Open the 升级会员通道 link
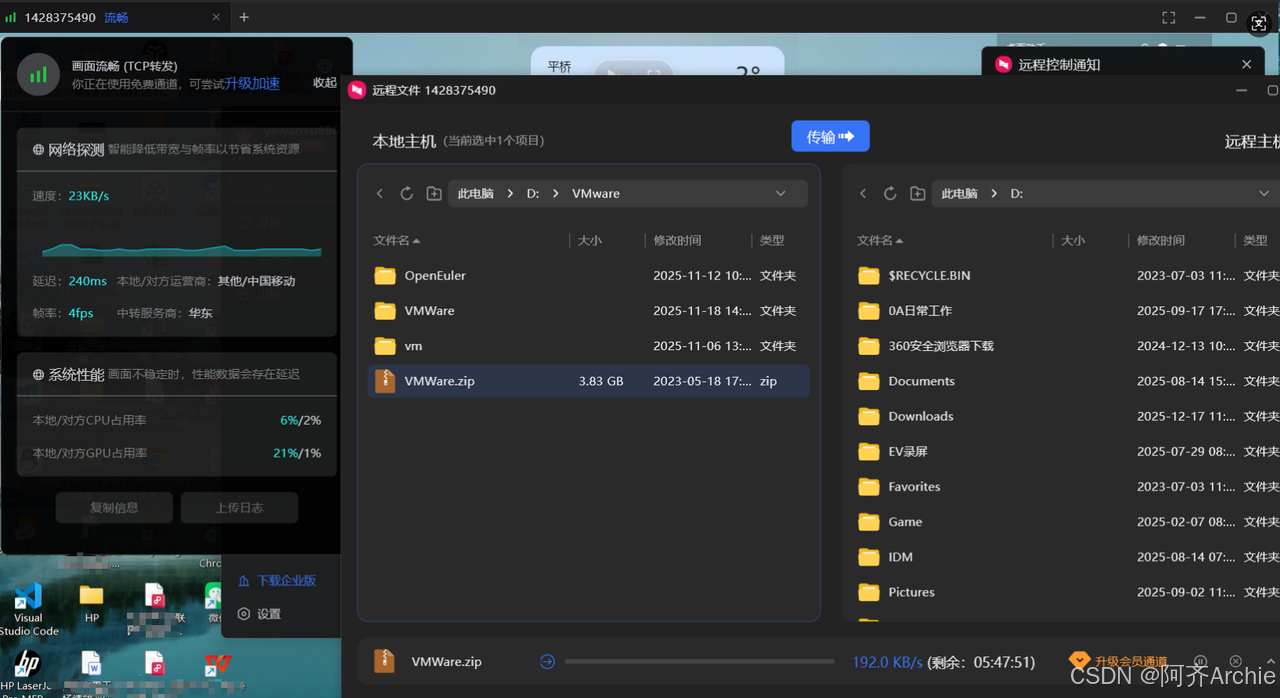Screen dimensions: 1280x698 pos(1130,662)
